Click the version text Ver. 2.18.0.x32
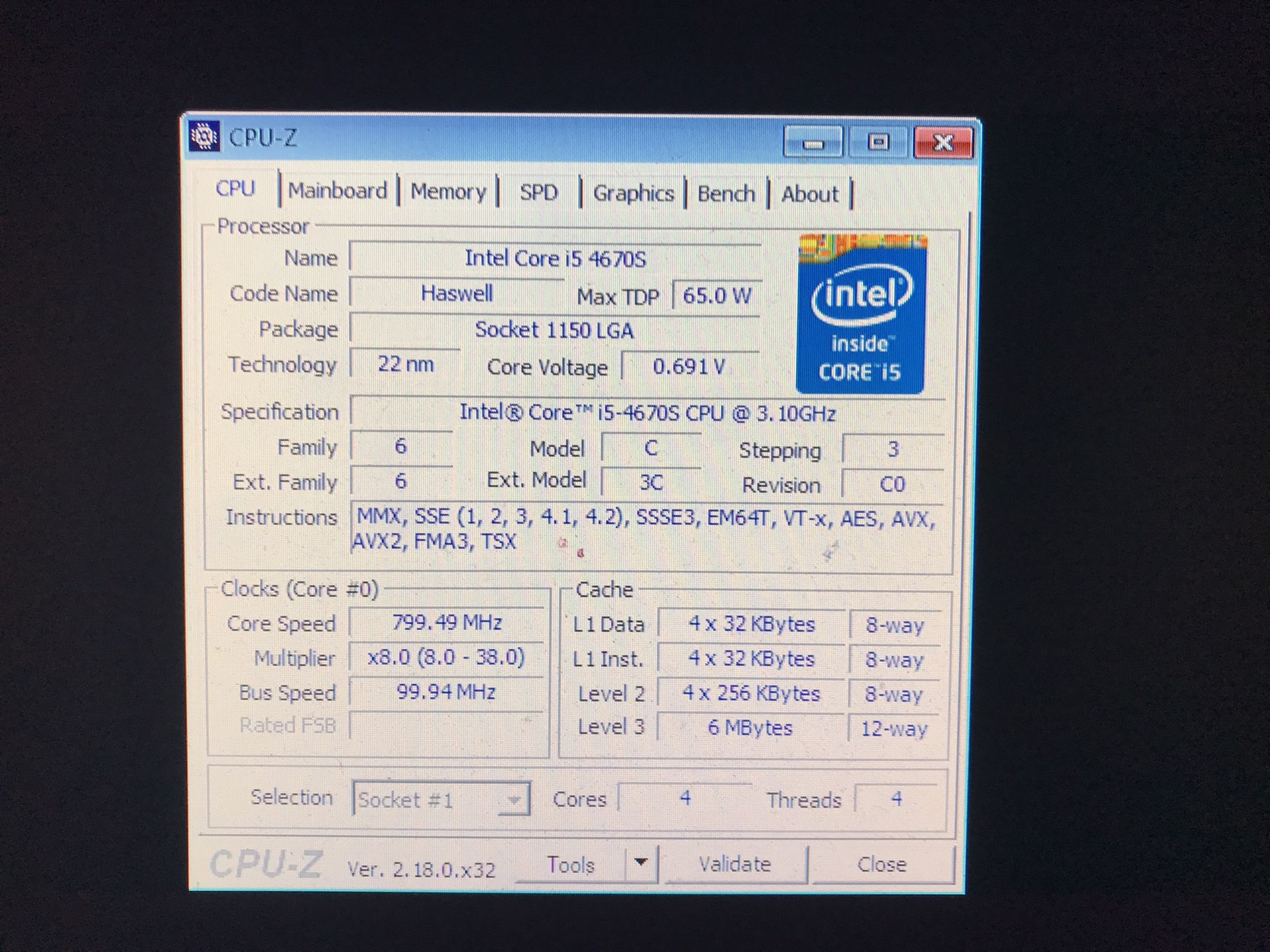1270x952 pixels. (422, 868)
